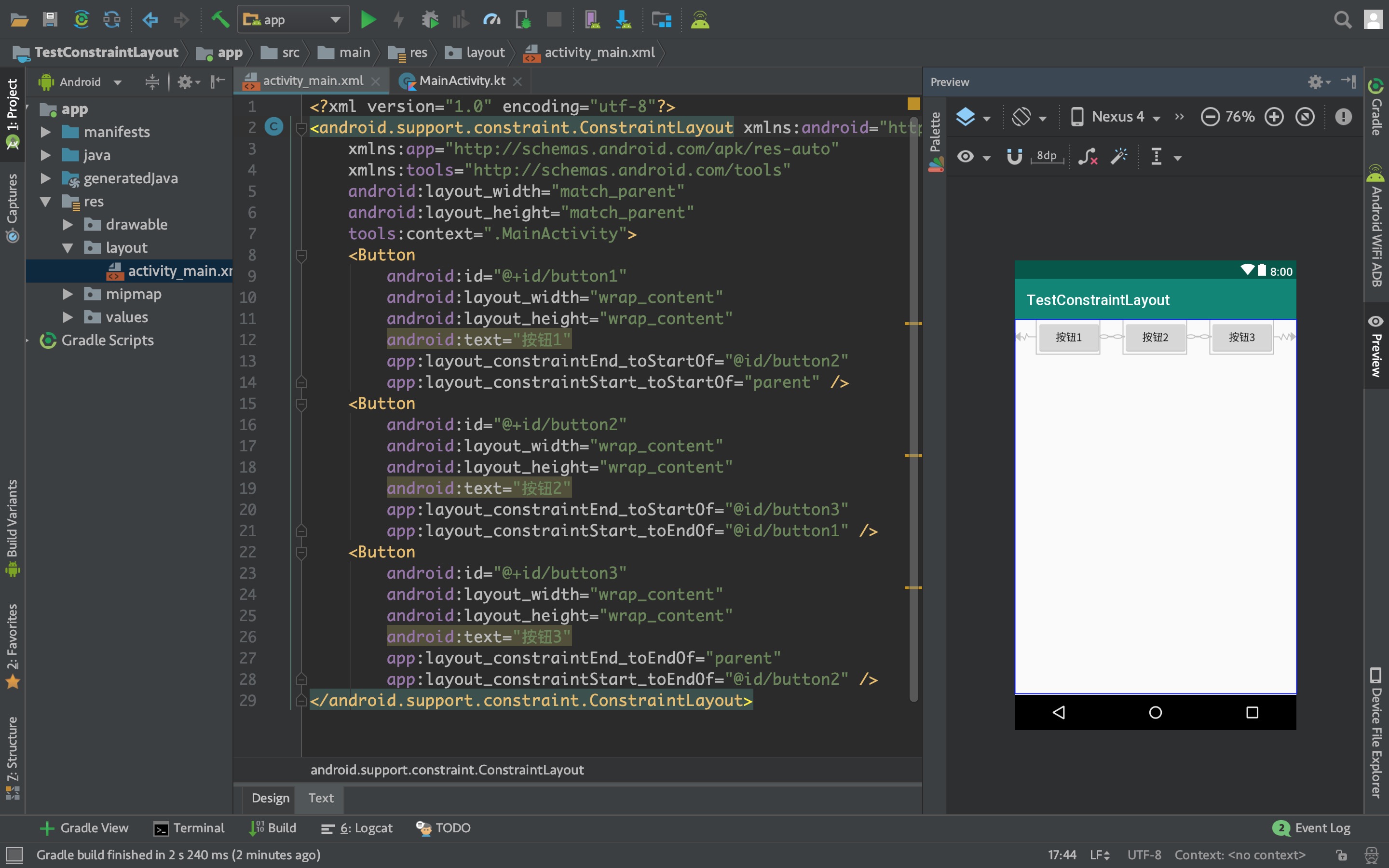
Task: Infer constraints with the magic wand icon
Action: click(x=1119, y=156)
